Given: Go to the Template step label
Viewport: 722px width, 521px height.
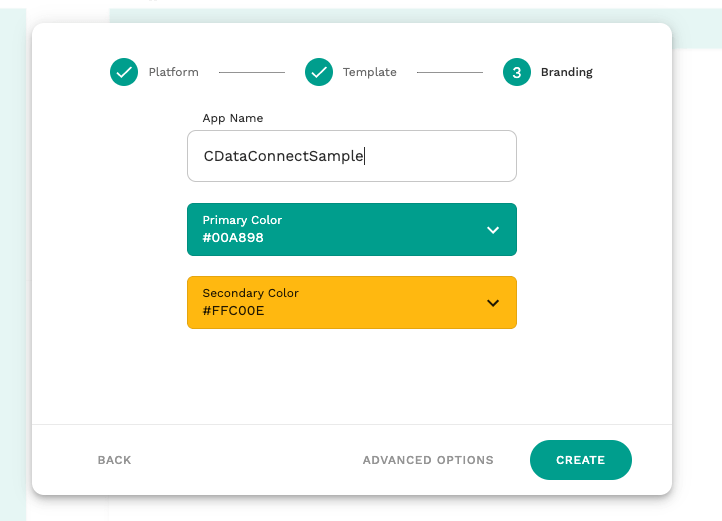Looking at the screenshot, I should [x=370, y=72].
